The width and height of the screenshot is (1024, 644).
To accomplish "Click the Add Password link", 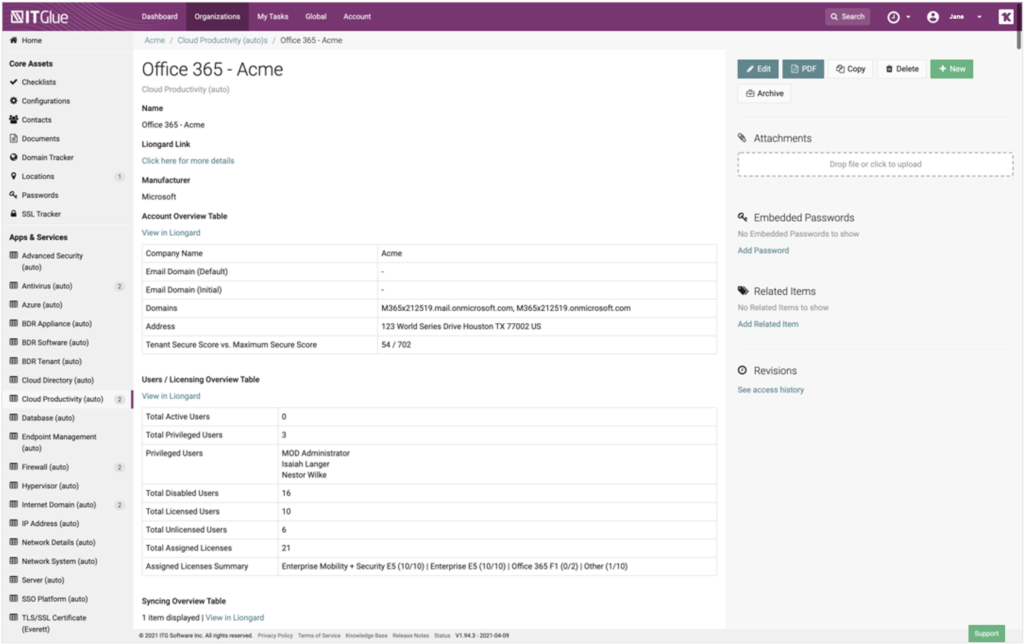I will 763,250.
